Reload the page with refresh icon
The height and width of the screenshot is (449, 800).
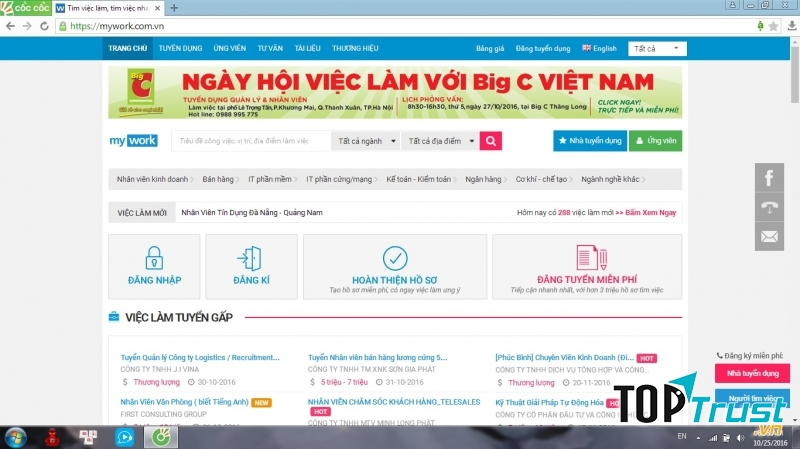click(44, 26)
